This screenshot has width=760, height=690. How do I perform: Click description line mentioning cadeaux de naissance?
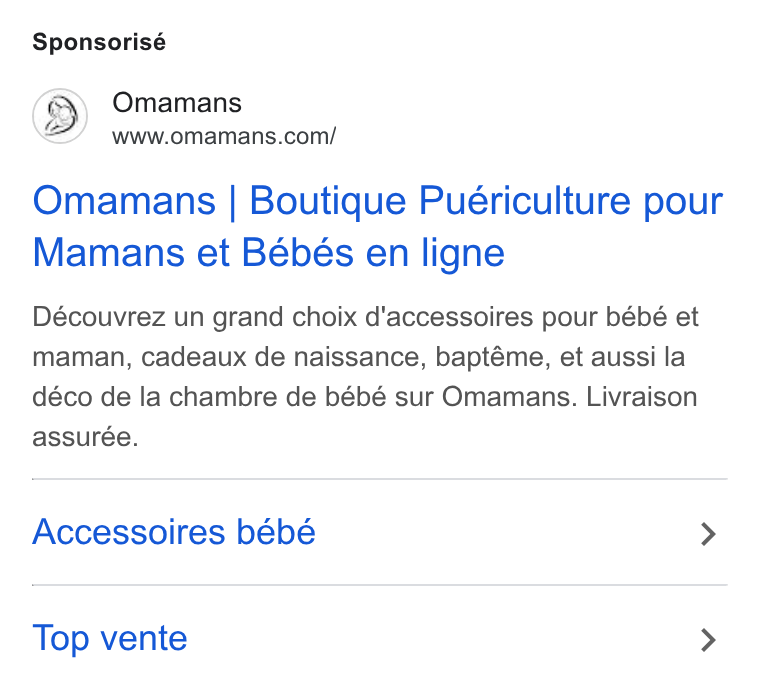click(x=359, y=357)
